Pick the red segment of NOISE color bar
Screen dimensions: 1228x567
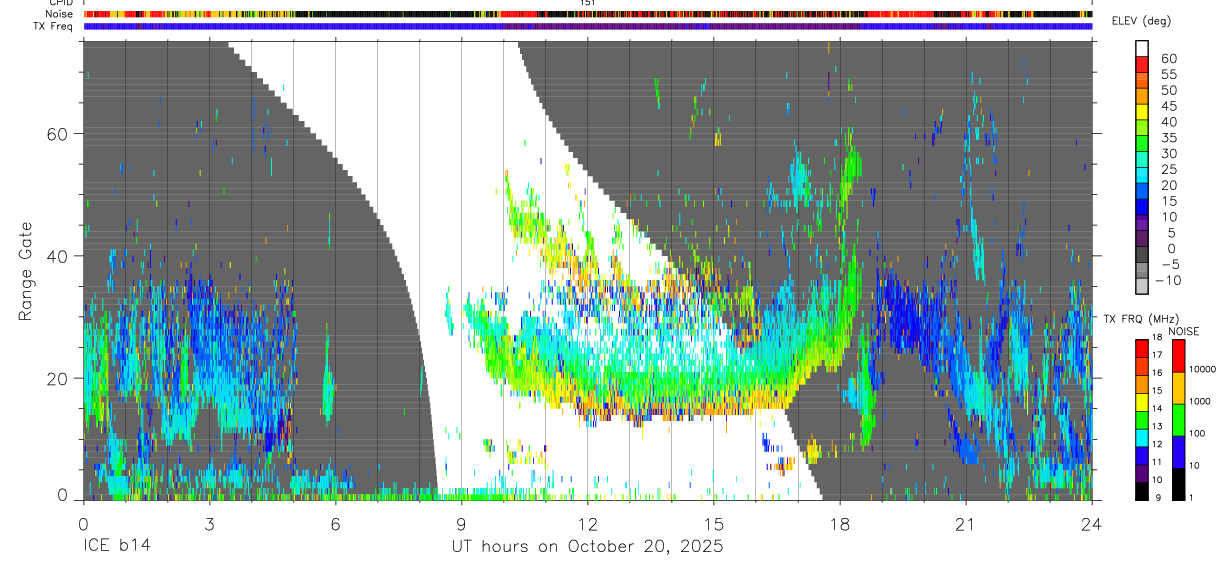(x=1178, y=355)
